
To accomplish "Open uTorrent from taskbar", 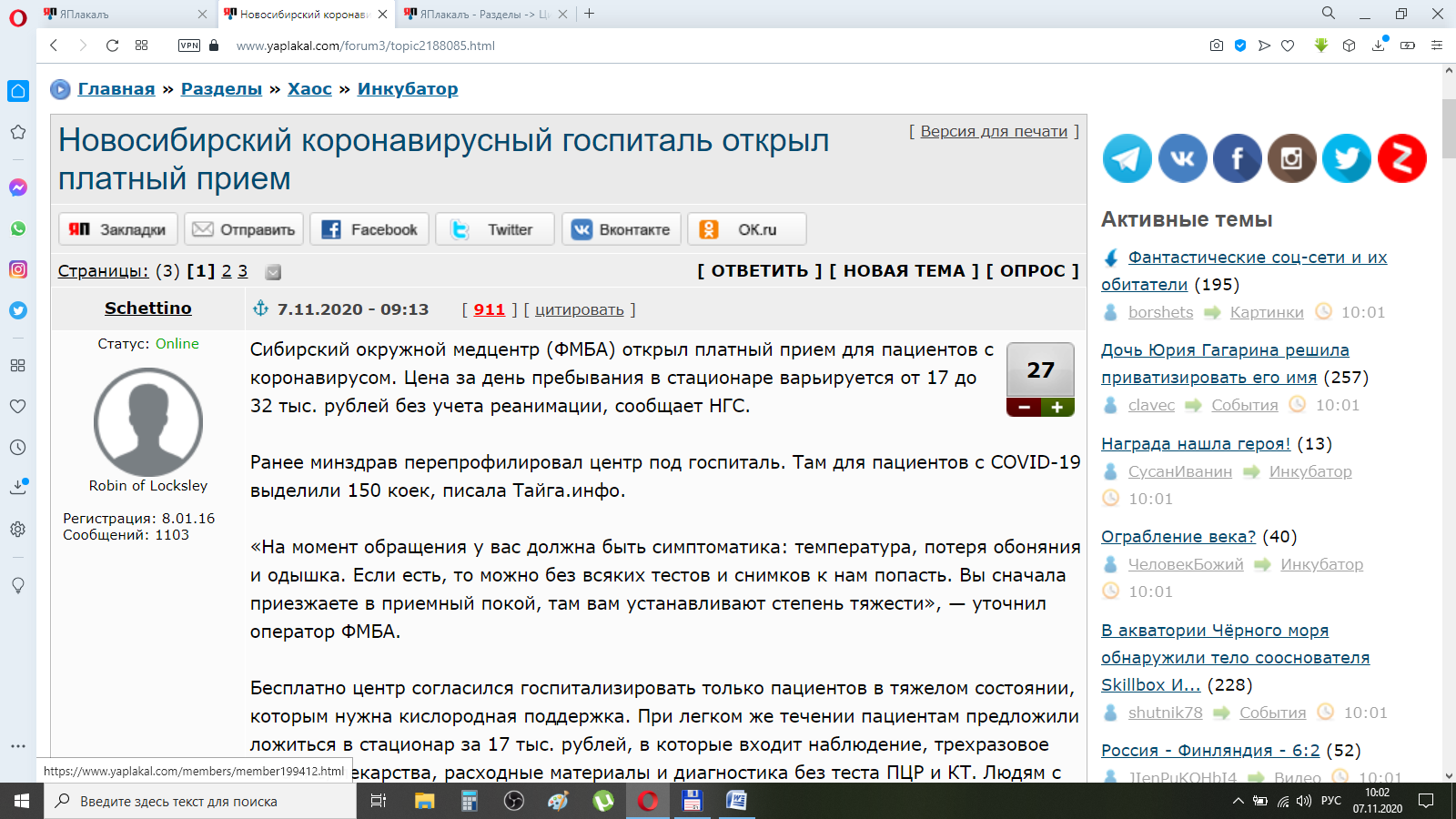I will [x=603, y=802].
